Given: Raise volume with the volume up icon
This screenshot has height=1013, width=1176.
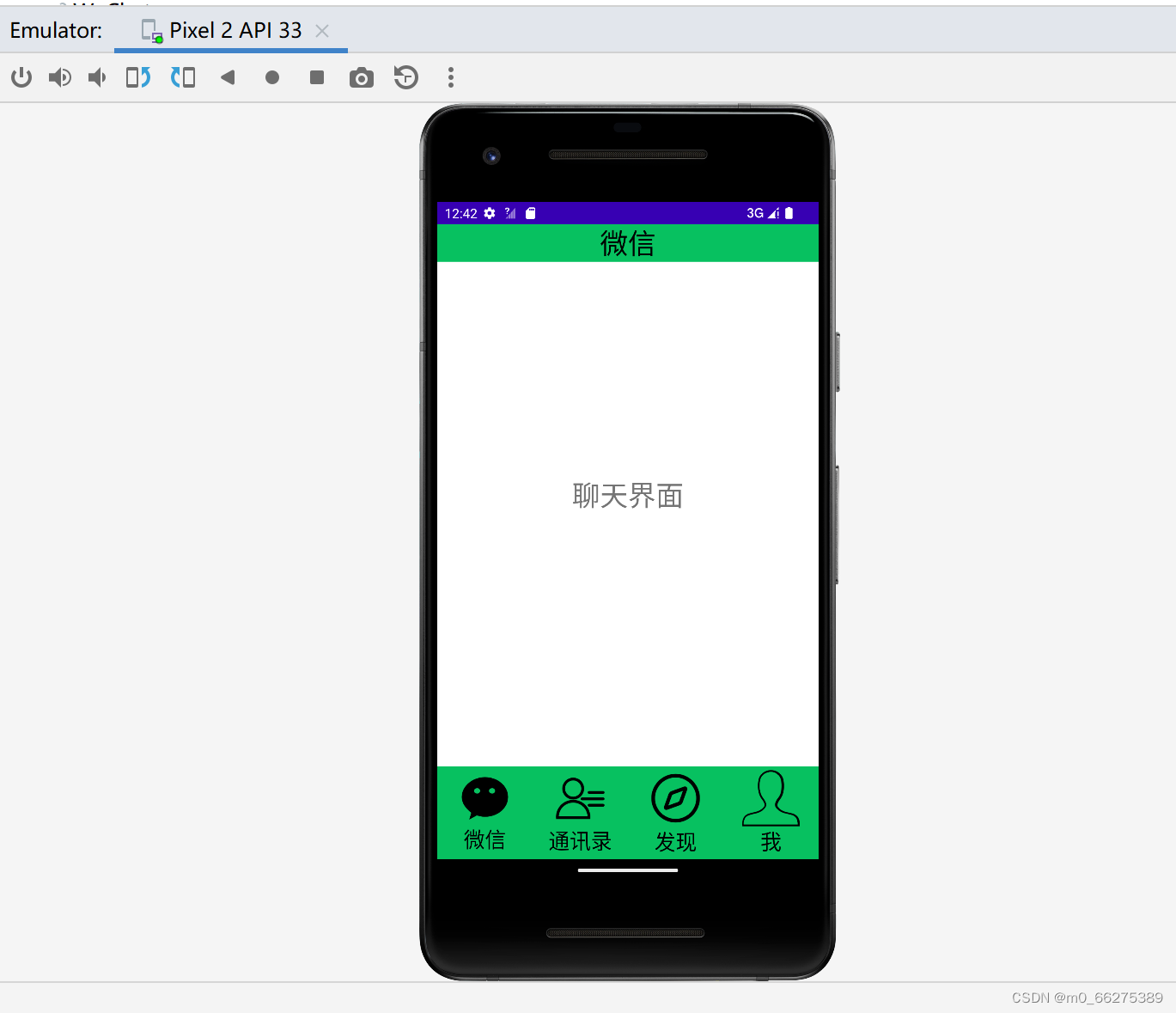Looking at the screenshot, I should pyautogui.click(x=60, y=77).
